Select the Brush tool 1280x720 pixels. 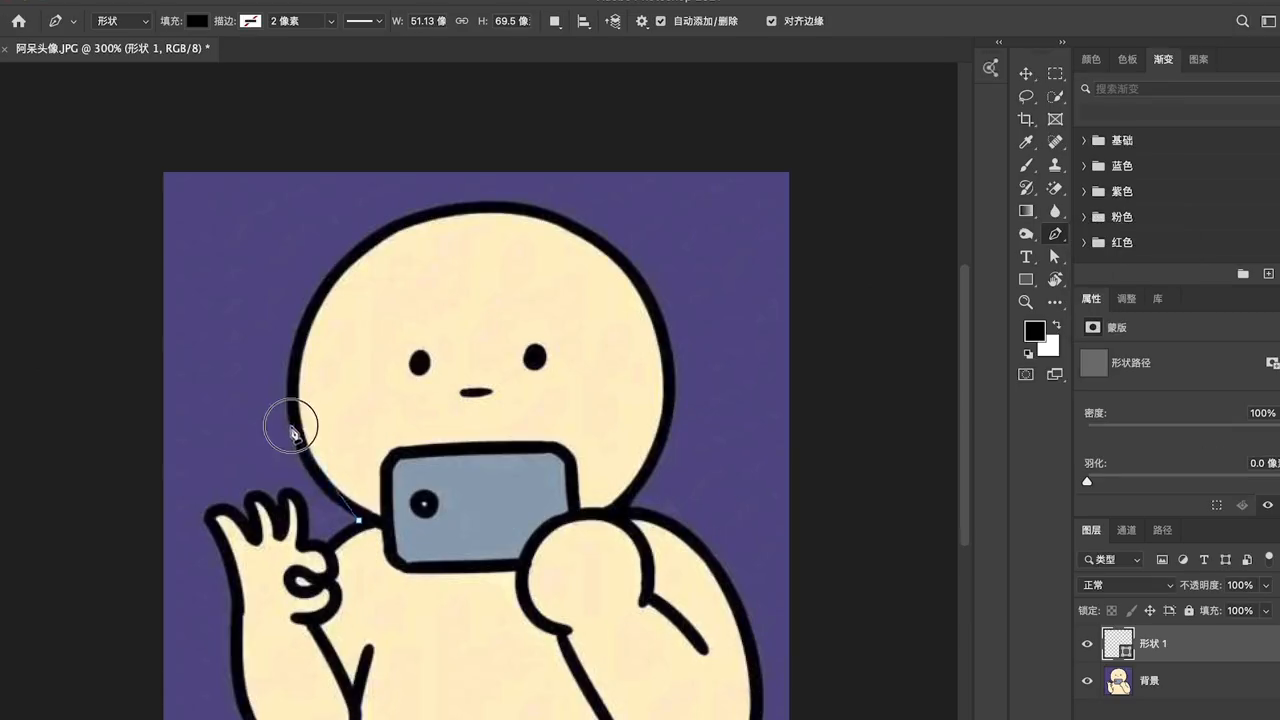point(1026,165)
